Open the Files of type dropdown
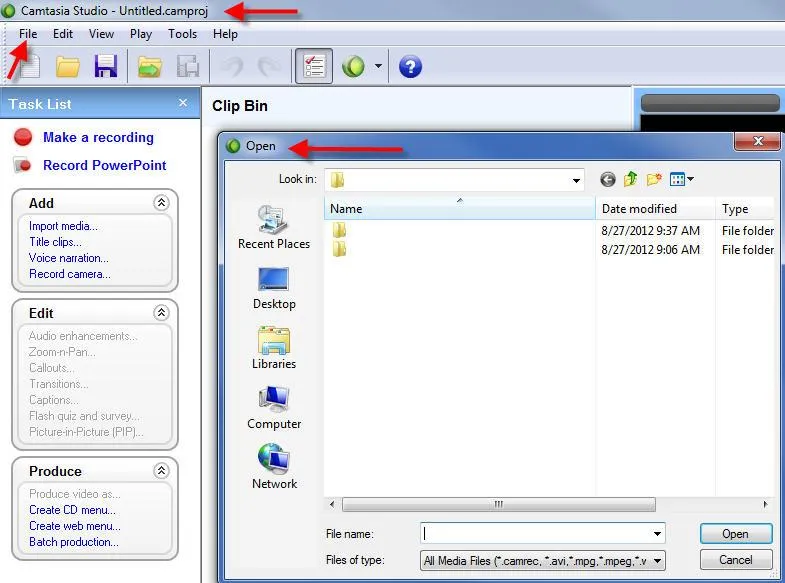Image resolution: width=785 pixels, height=583 pixels. point(543,560)
